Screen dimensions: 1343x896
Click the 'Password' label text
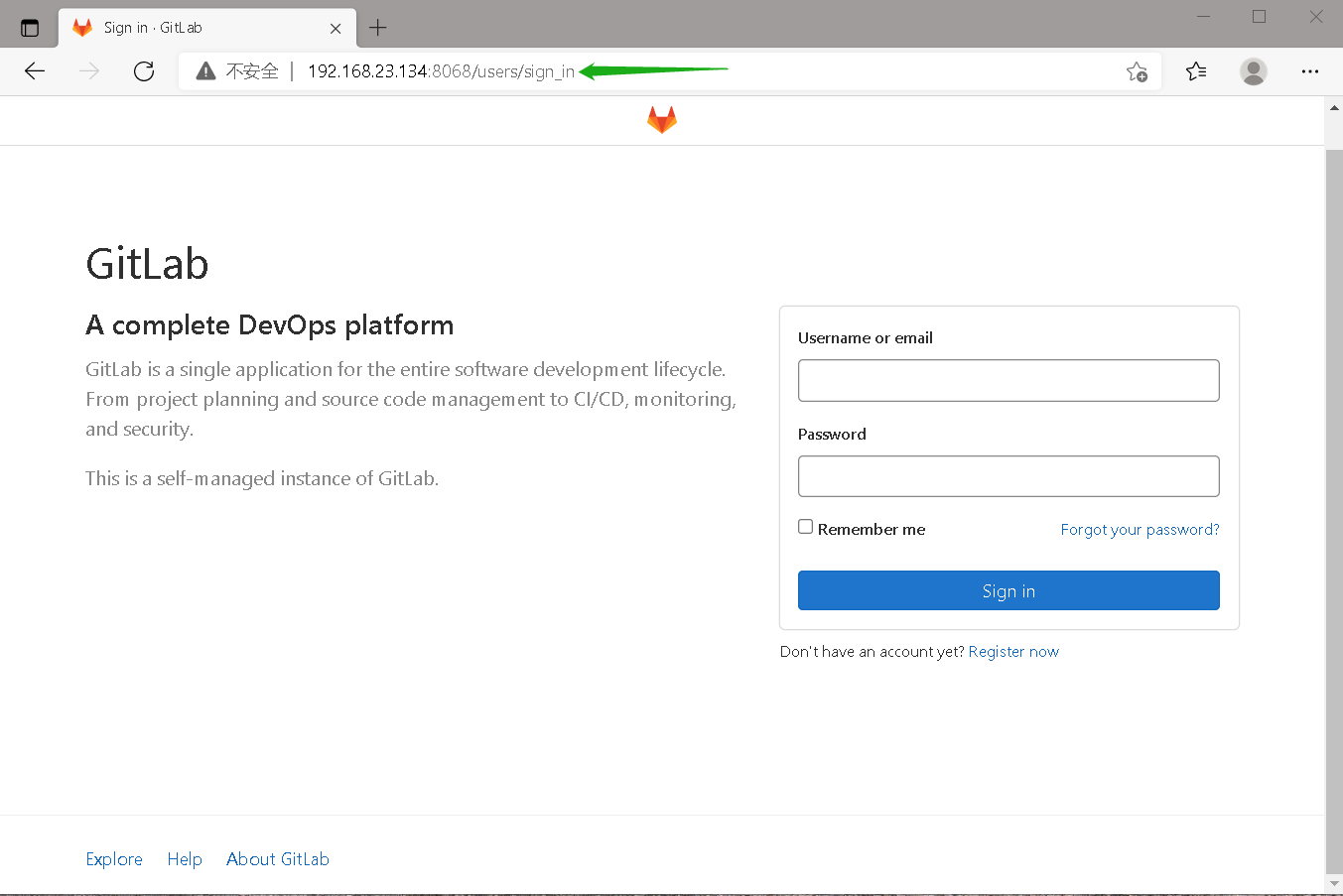click(832, 434)
